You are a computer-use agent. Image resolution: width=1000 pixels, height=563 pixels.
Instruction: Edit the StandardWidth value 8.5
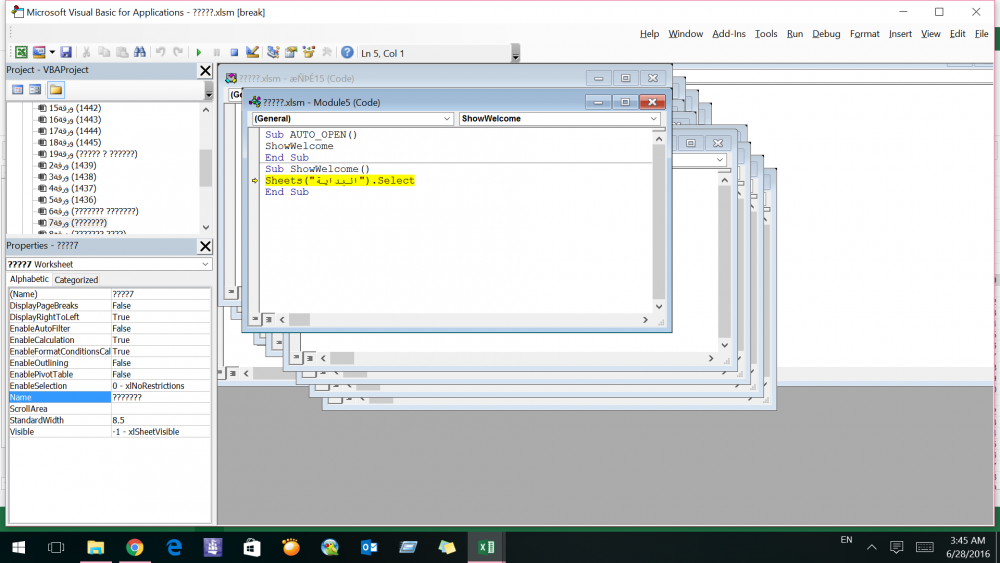click(160, 420)
